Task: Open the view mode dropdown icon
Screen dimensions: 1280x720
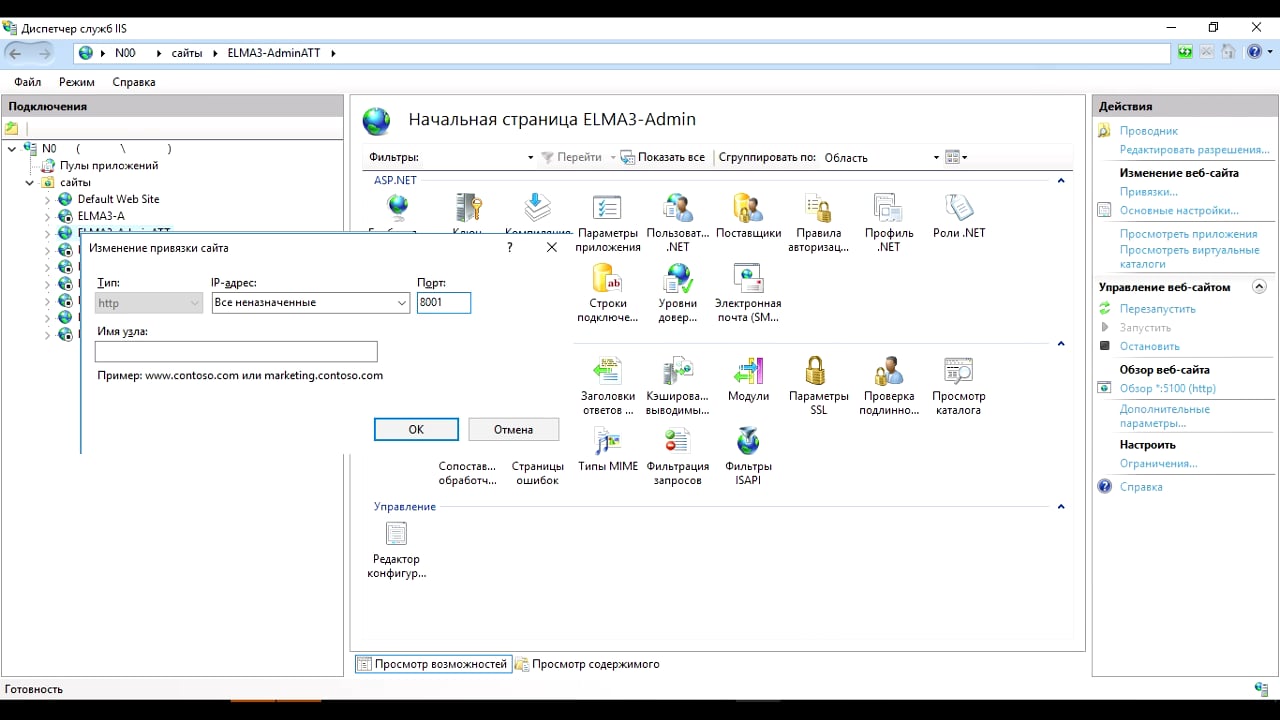Action: pyautogui.click(x=956, y=157)
